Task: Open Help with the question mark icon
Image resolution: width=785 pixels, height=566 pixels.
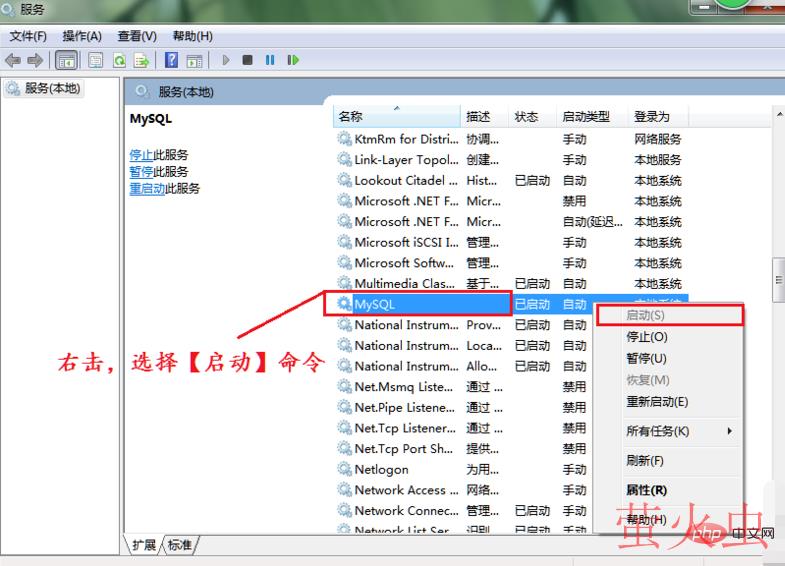Action: 171,60
